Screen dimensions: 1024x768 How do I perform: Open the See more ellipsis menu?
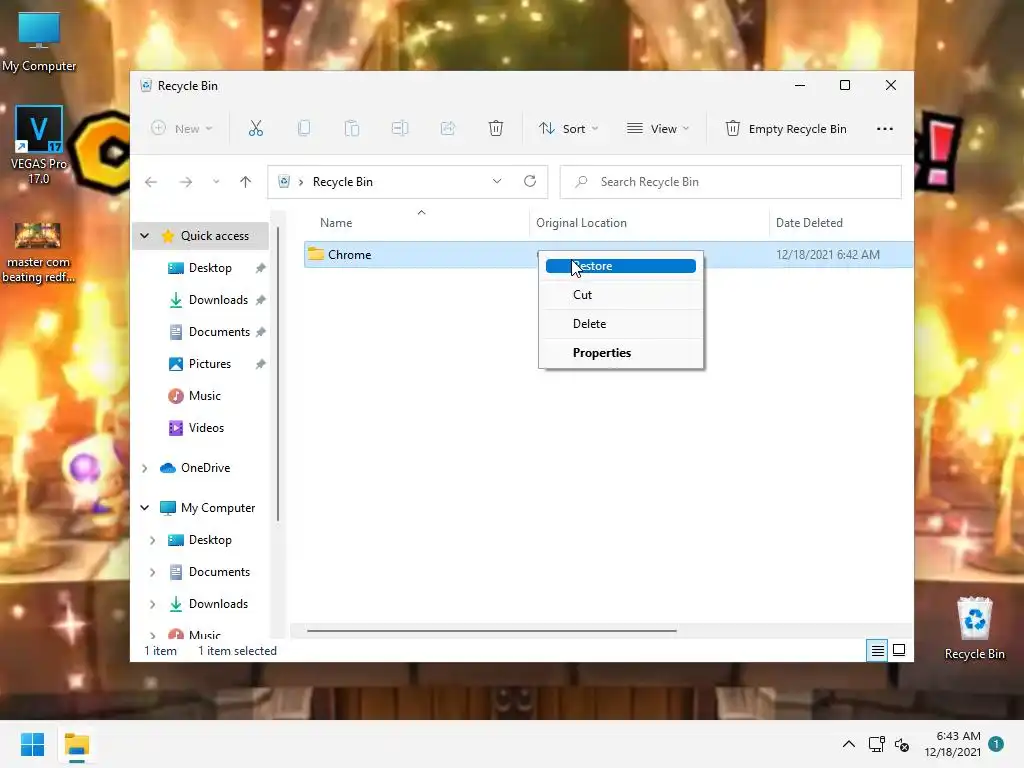coord(885,129)
